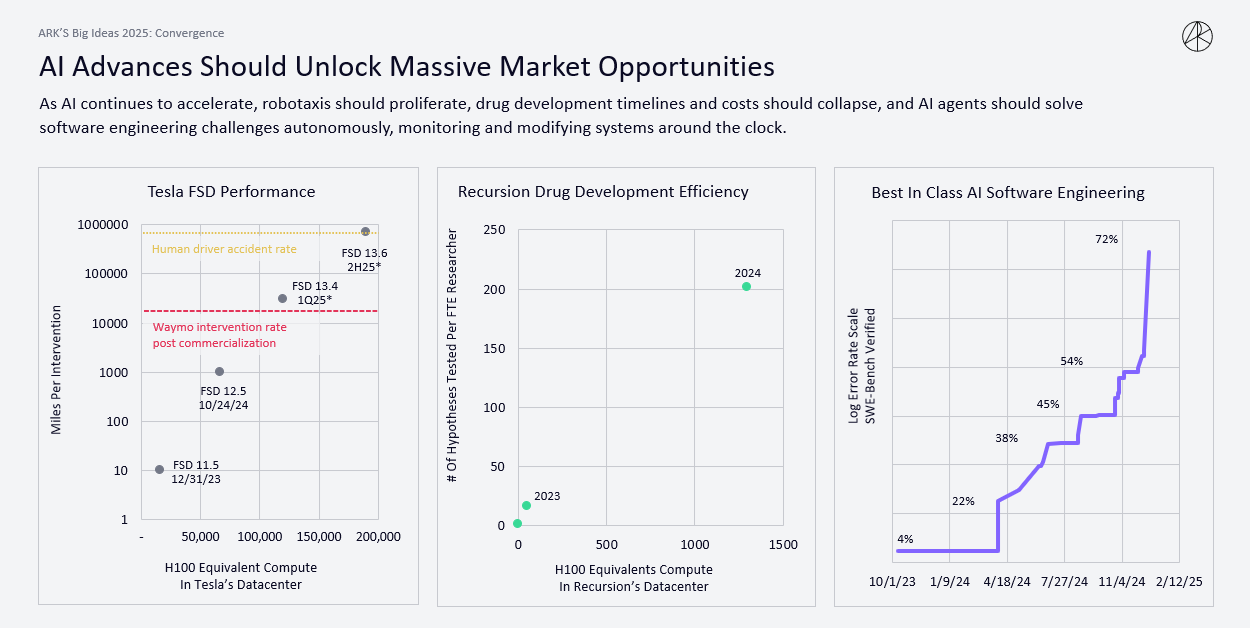The width and height of the screenshot is (1250, 628).
Task: Click the 10000 y-axis tick label
Action: [x=111, y=323]
